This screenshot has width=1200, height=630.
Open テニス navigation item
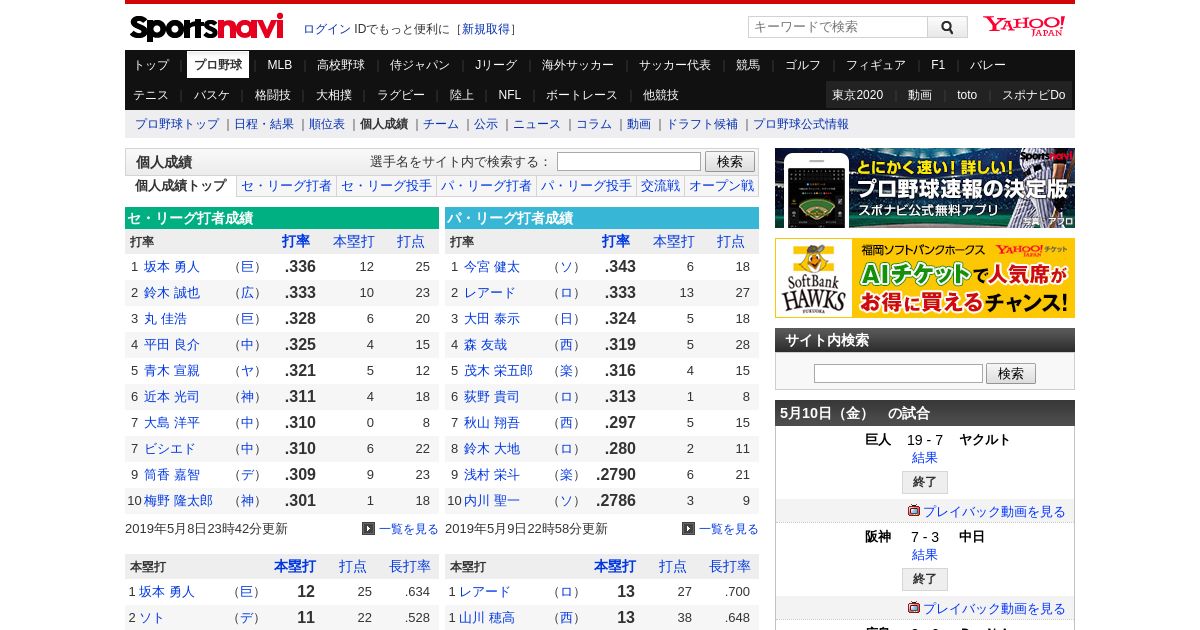(x=151, y=95)
